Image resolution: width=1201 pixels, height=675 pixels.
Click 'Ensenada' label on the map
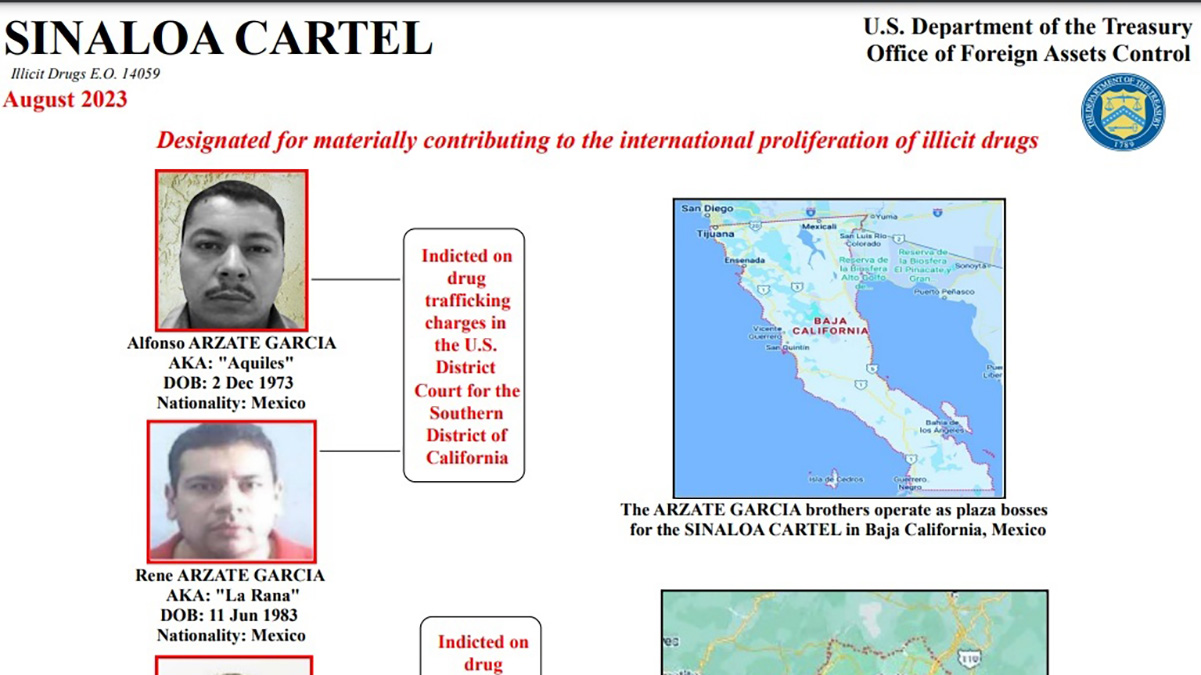pos(745,260)
